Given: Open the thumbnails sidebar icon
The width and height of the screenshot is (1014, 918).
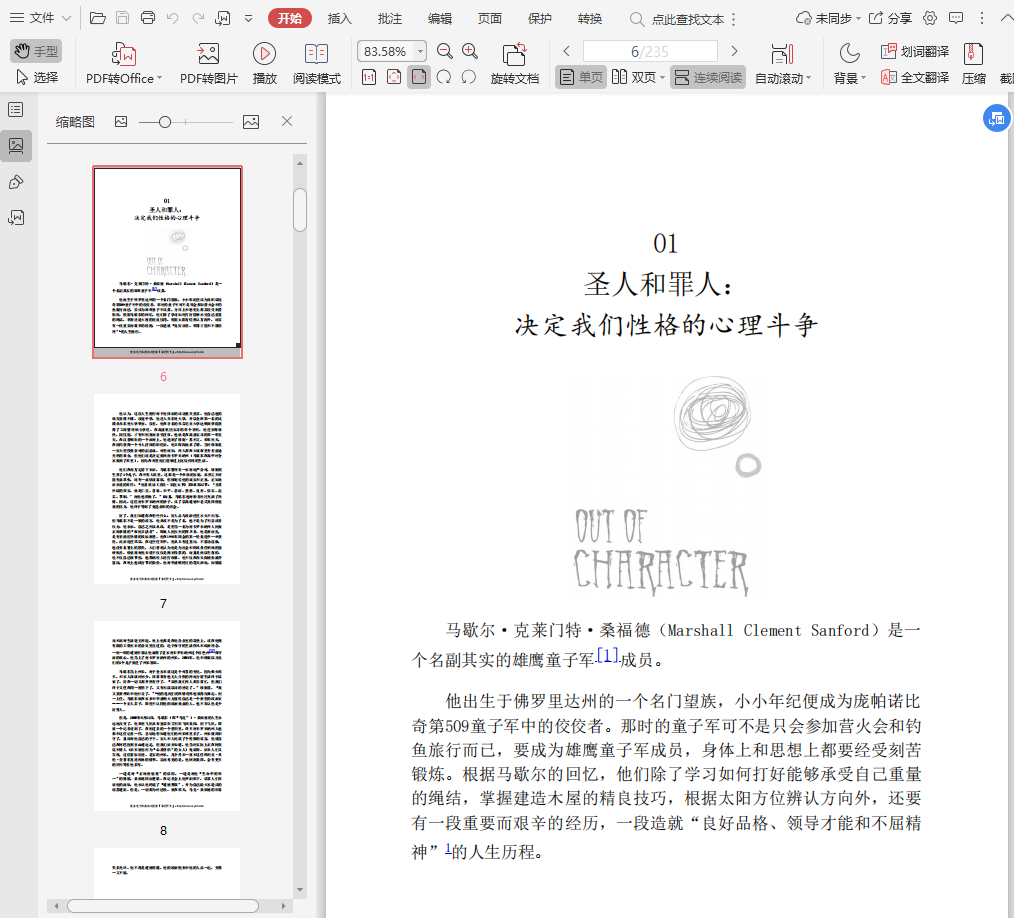Looking at the screenshot, I should [x=16, y=145].
